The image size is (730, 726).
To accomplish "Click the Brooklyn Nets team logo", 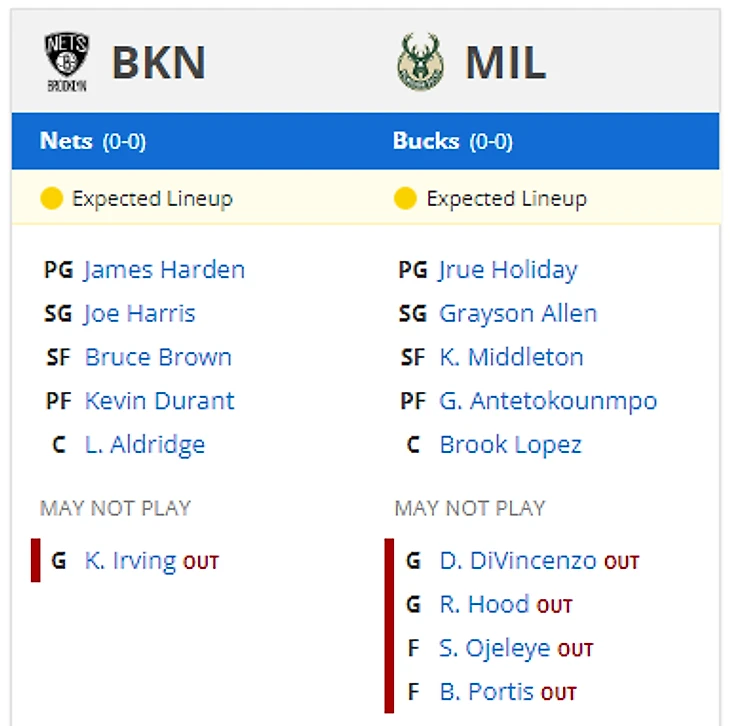I will point(67,62).
